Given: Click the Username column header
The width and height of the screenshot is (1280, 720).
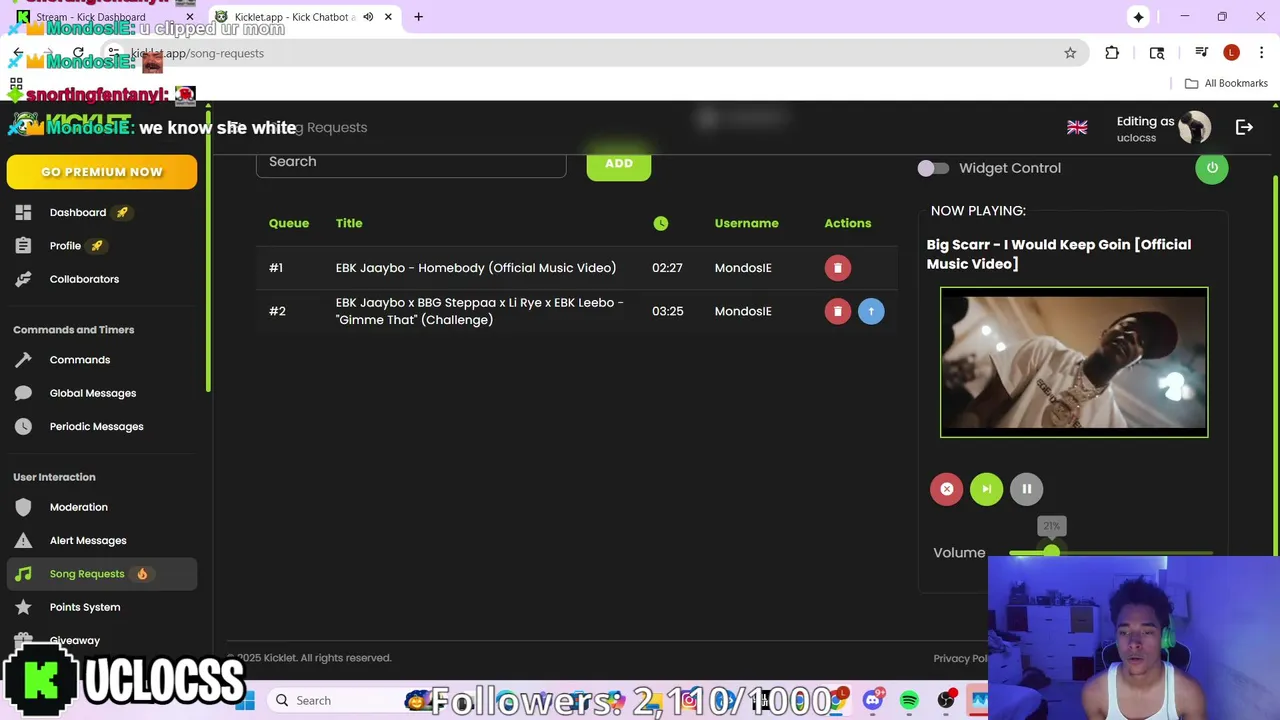Looking at the screenshot, I should (x=746, y=223).
